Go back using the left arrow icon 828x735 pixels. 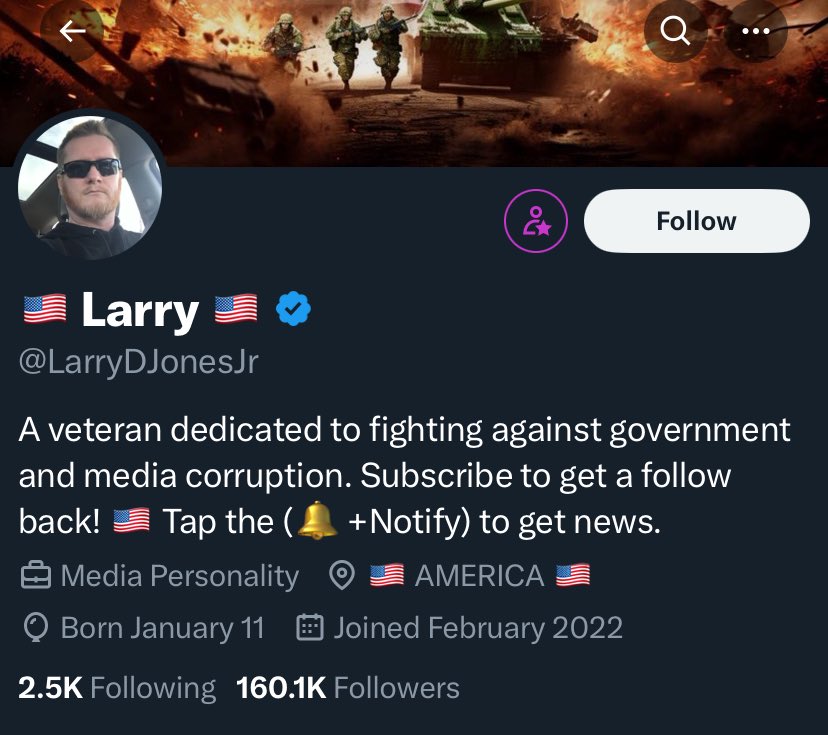[x=72, y=31]
